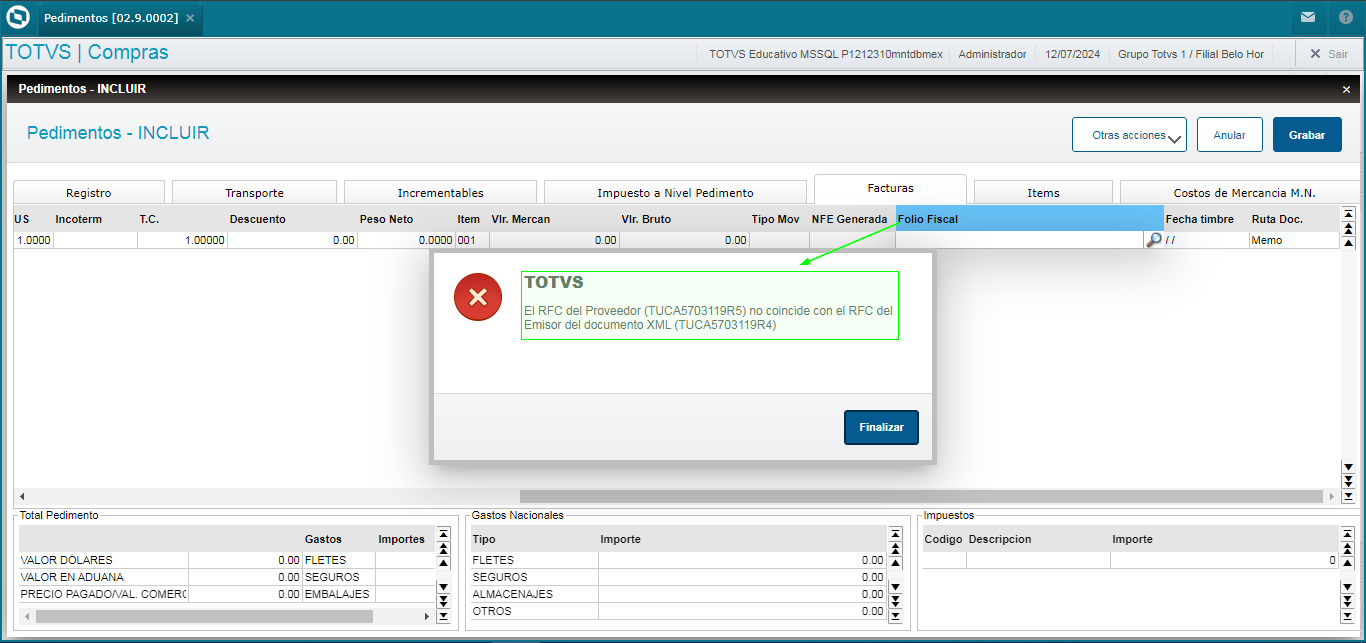Page up in Gastos Nacionales grid
This screenshot has height=643, width=1366.
895,548
